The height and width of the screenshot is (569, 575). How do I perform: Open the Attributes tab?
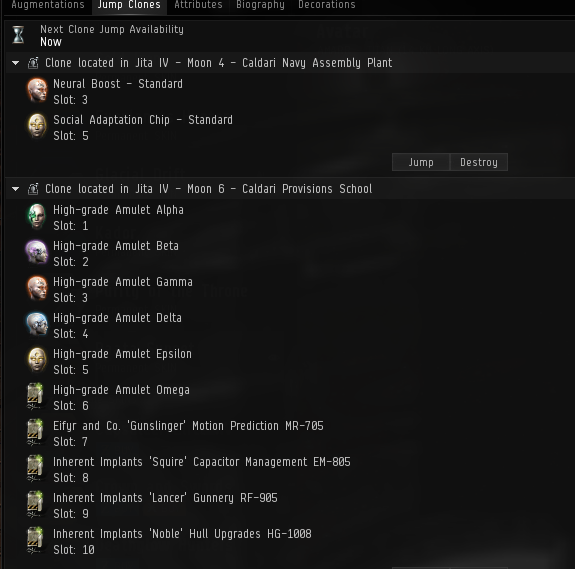click(198, 5)
